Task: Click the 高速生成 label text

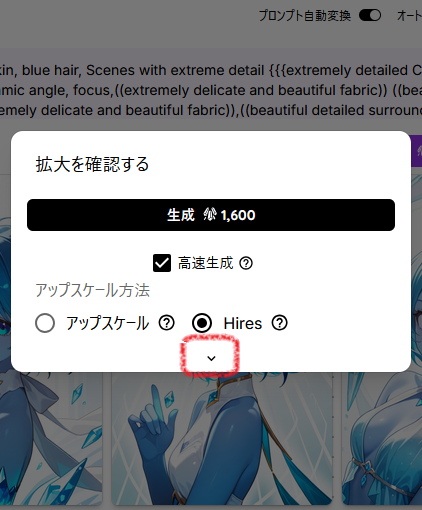Action: (205, 263)
